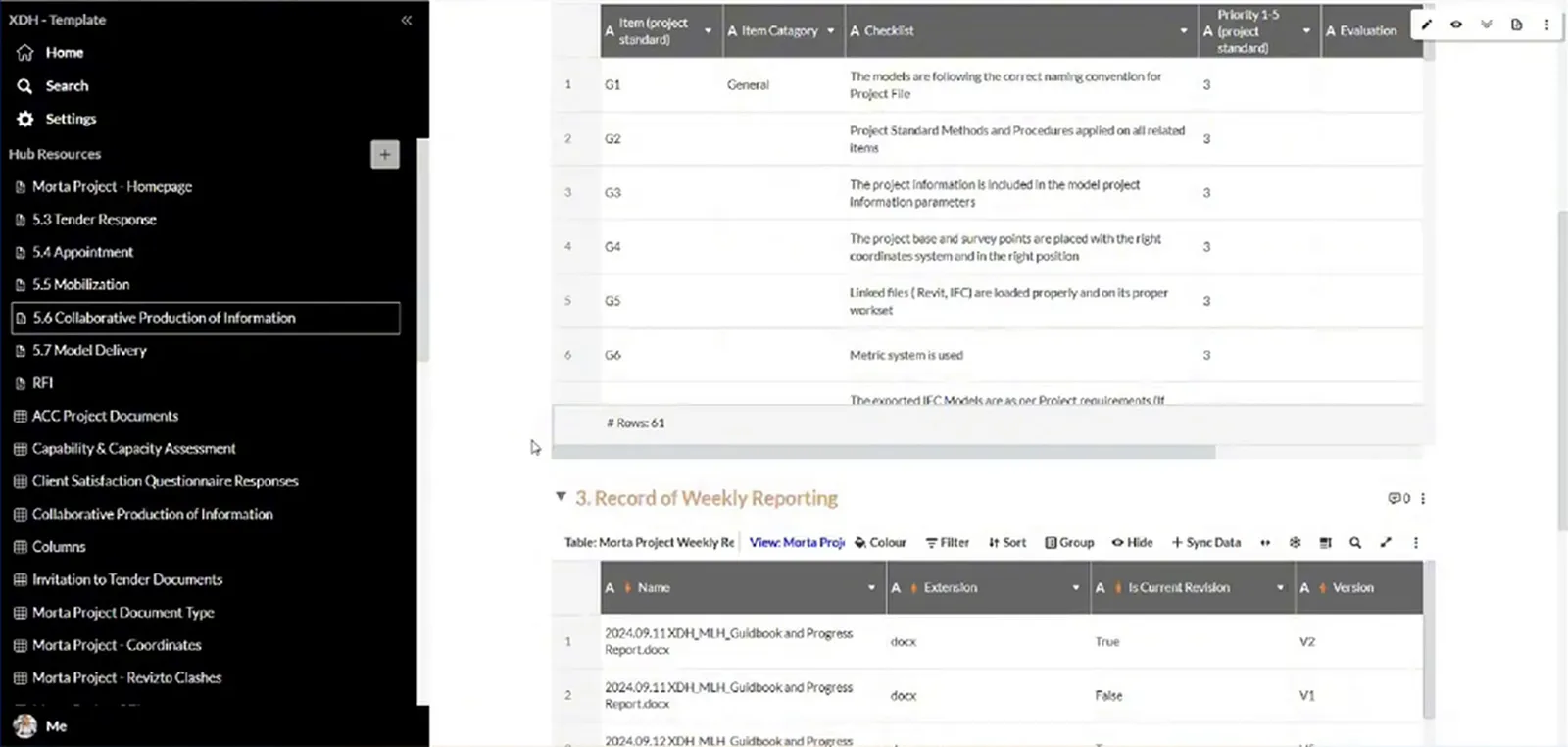The height and width of the screenshot is (747, 1568).
Task: Click the double chevron collapse icon
Action: [1487, 25]
